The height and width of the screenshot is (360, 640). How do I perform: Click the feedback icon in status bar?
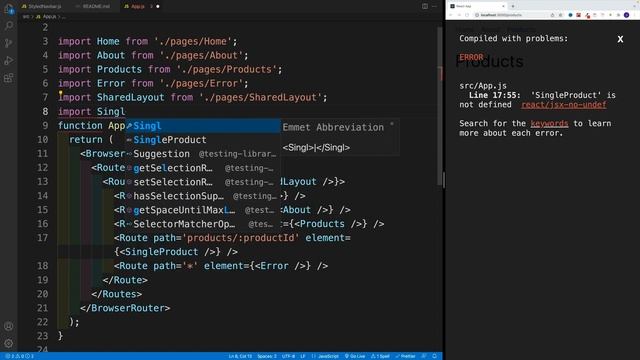click(x=424, y=356)
